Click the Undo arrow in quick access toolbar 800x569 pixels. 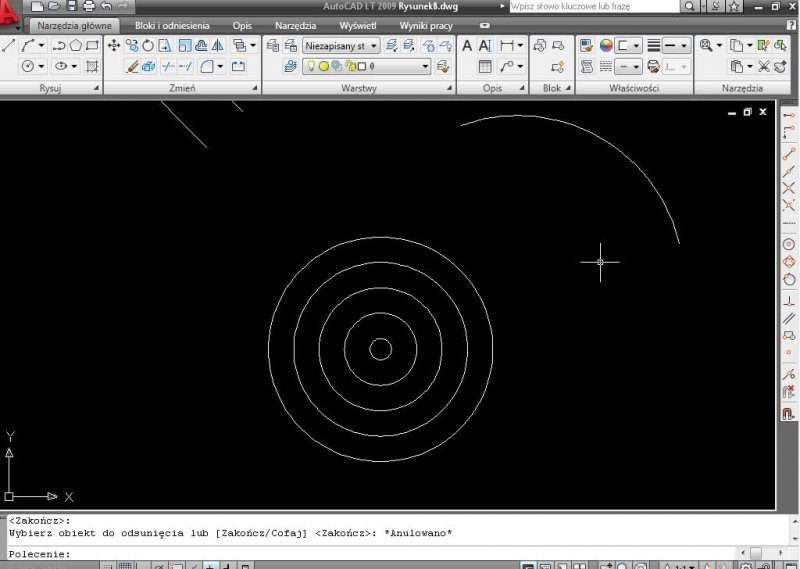pos(105,6)
